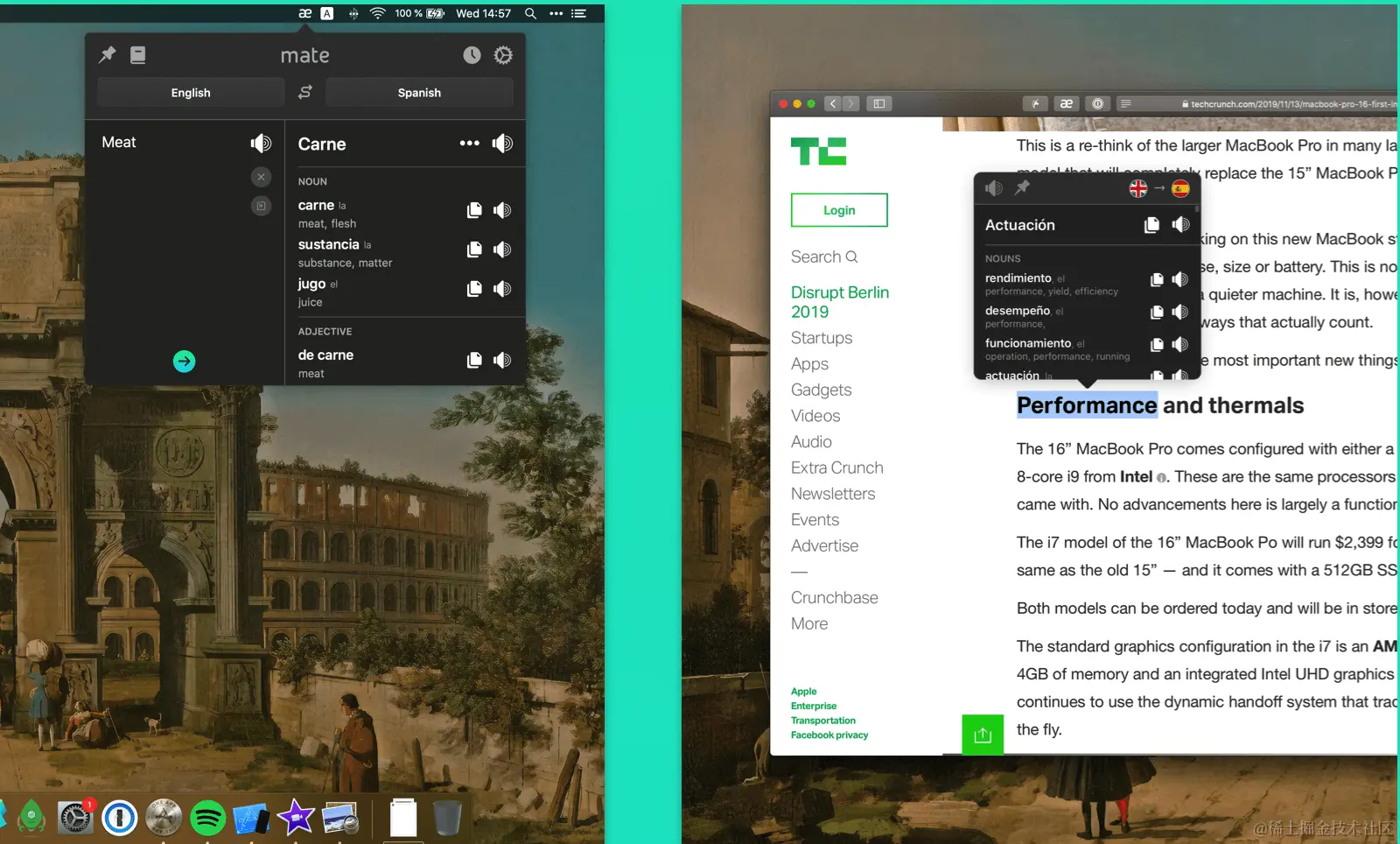1400x844 pixels.
Task: Copy the adjective de carne
Action: (474, 360)
